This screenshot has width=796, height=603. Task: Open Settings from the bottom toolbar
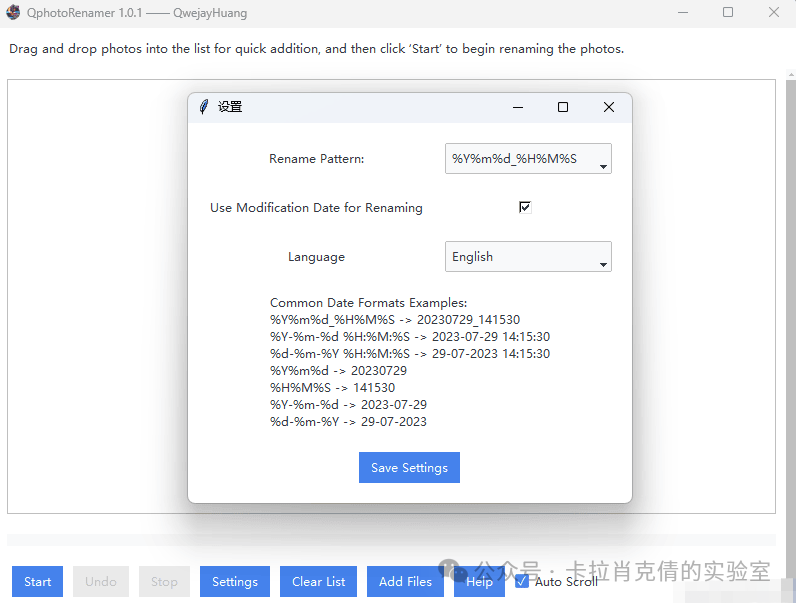point(235,582)
